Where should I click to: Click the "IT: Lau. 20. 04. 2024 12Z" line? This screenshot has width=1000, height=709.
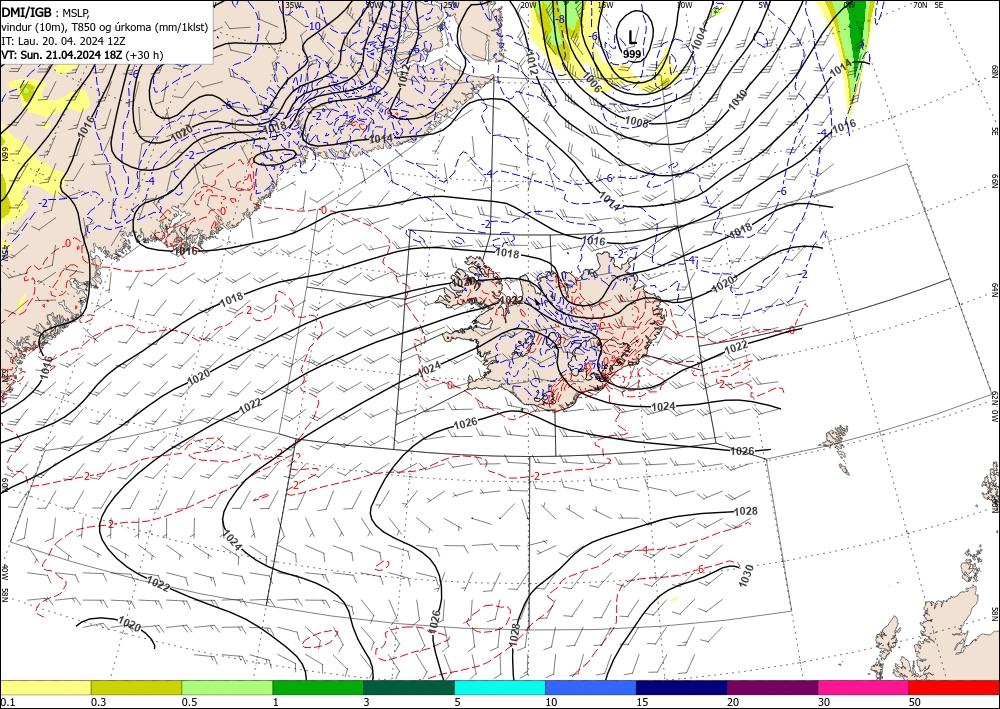tap(63, 41)
